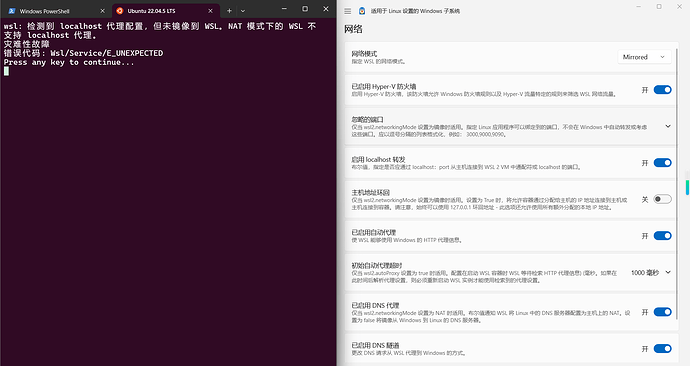Click the 灾难性故障 error text in terminal

(27, 44)
